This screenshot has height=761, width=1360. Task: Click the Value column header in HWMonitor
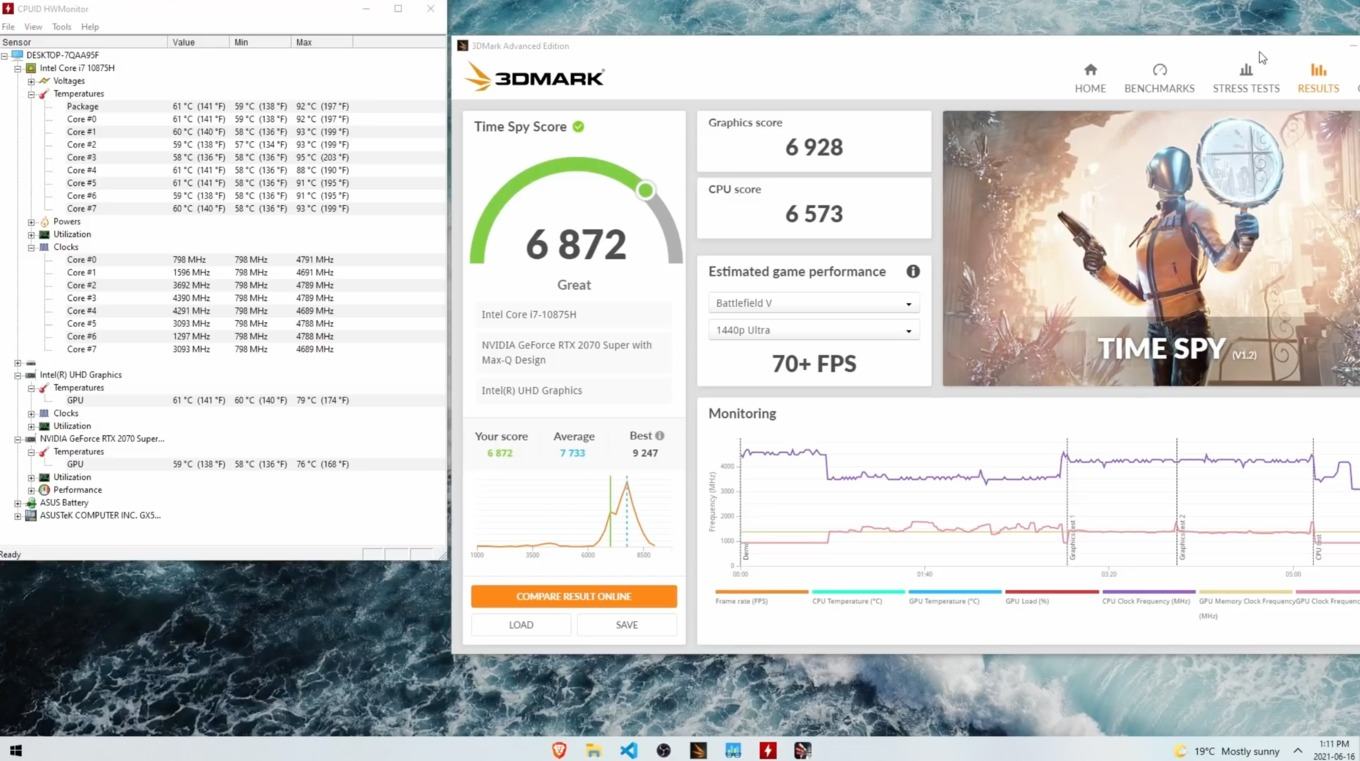click(x=199, y=42)
